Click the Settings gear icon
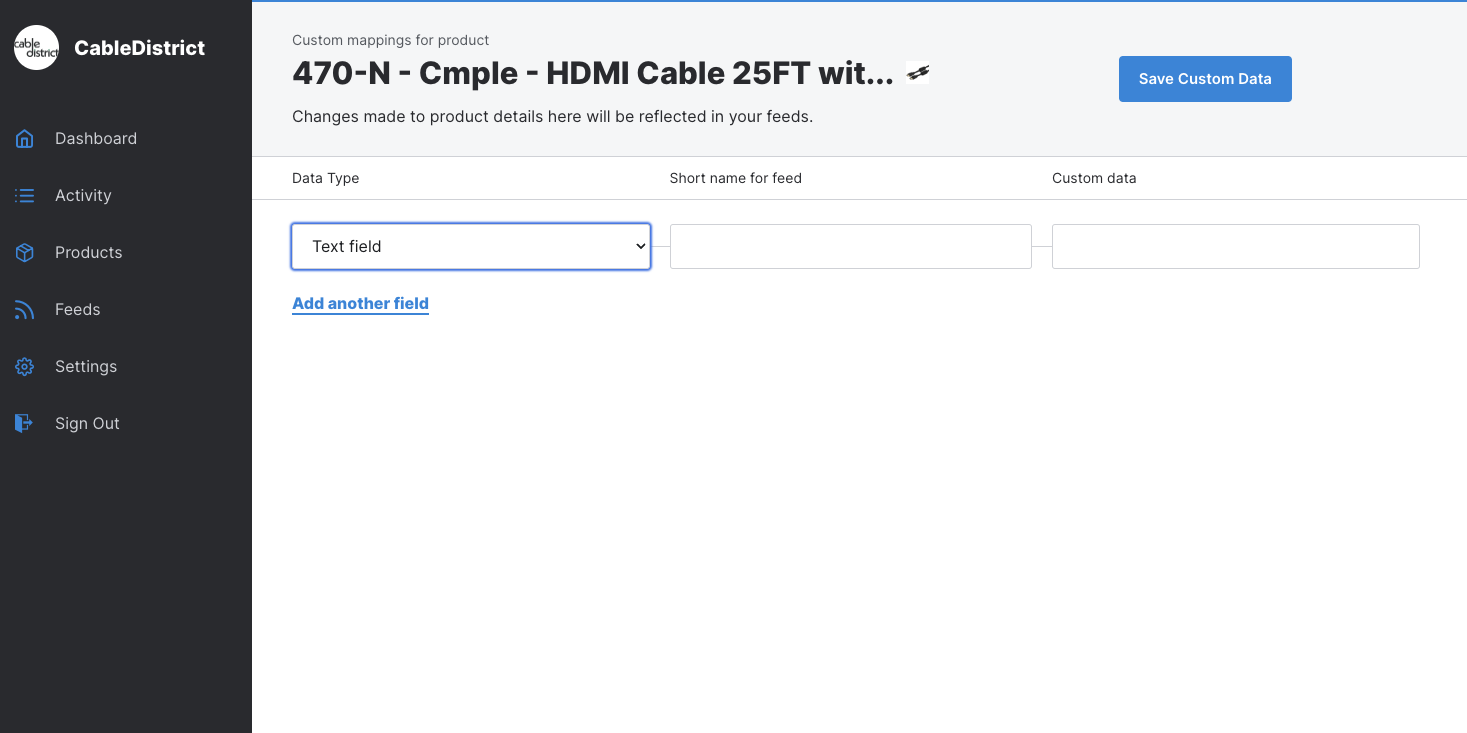The height and width of the screenshot is (733, 1467). 25,367
